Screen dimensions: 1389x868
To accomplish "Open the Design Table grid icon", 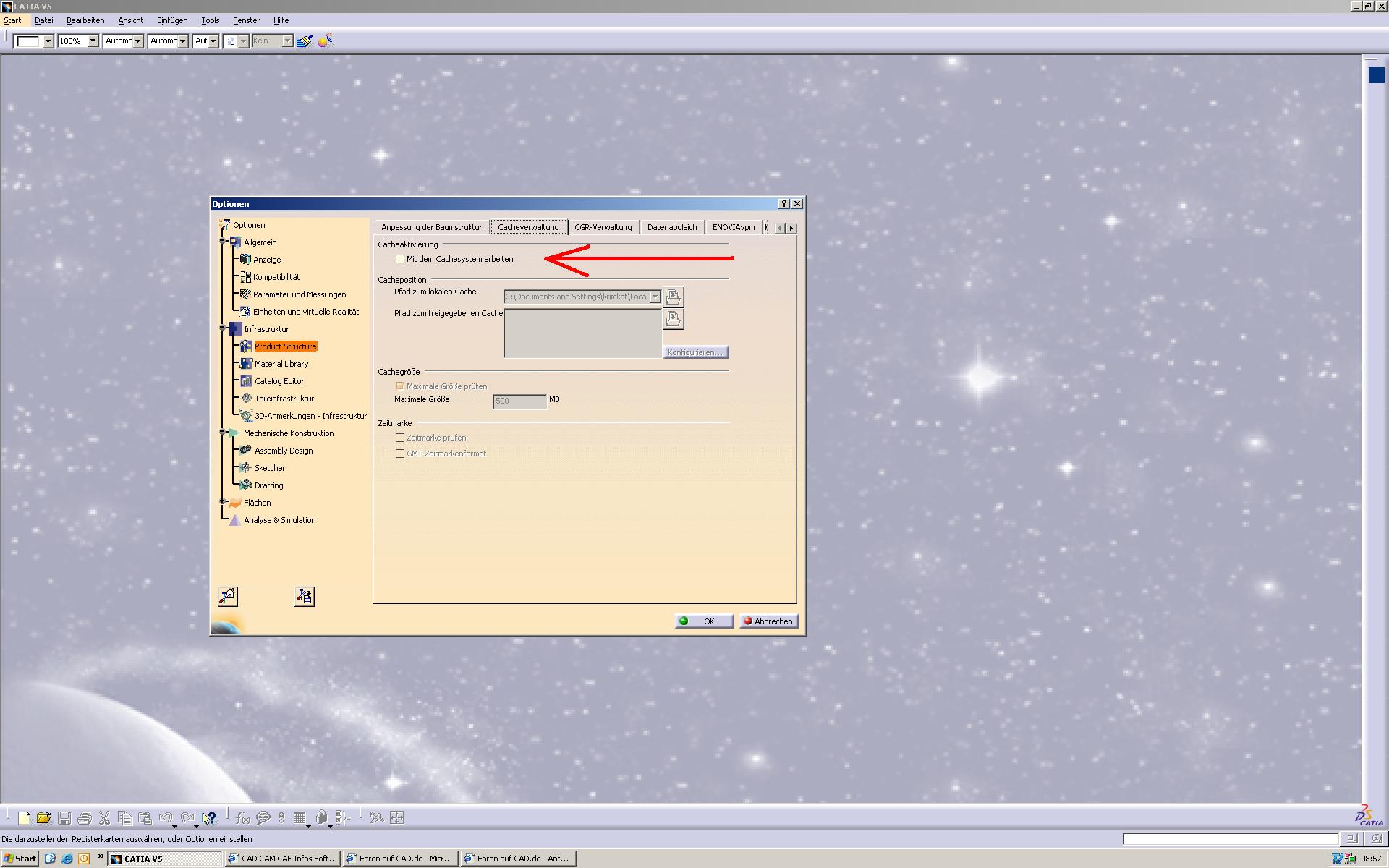I will click(300, 818).
